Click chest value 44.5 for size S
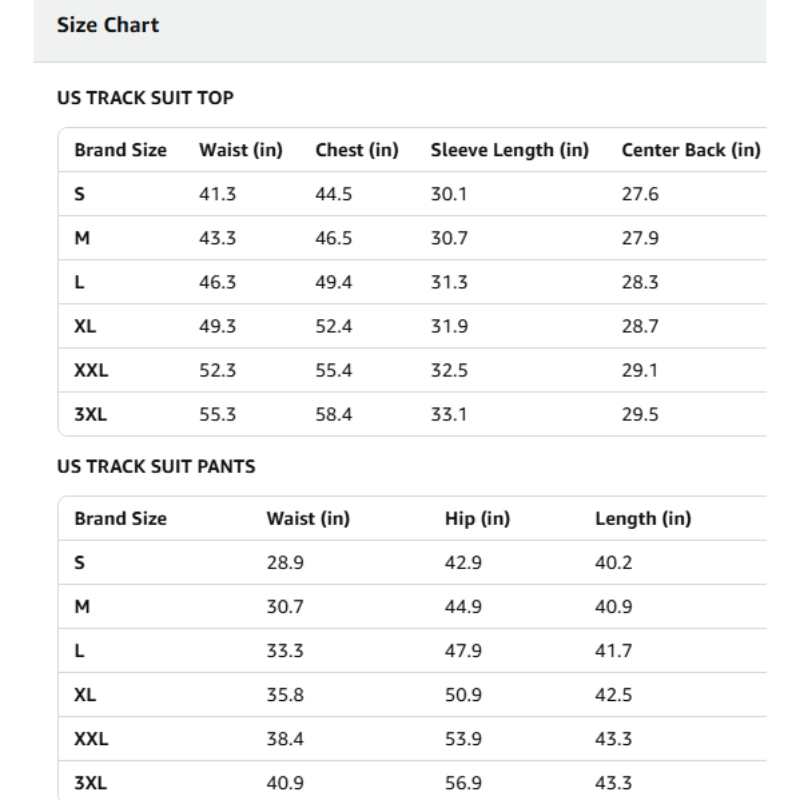Viewport: 800px width, 800px height. [x=333, y=194]
